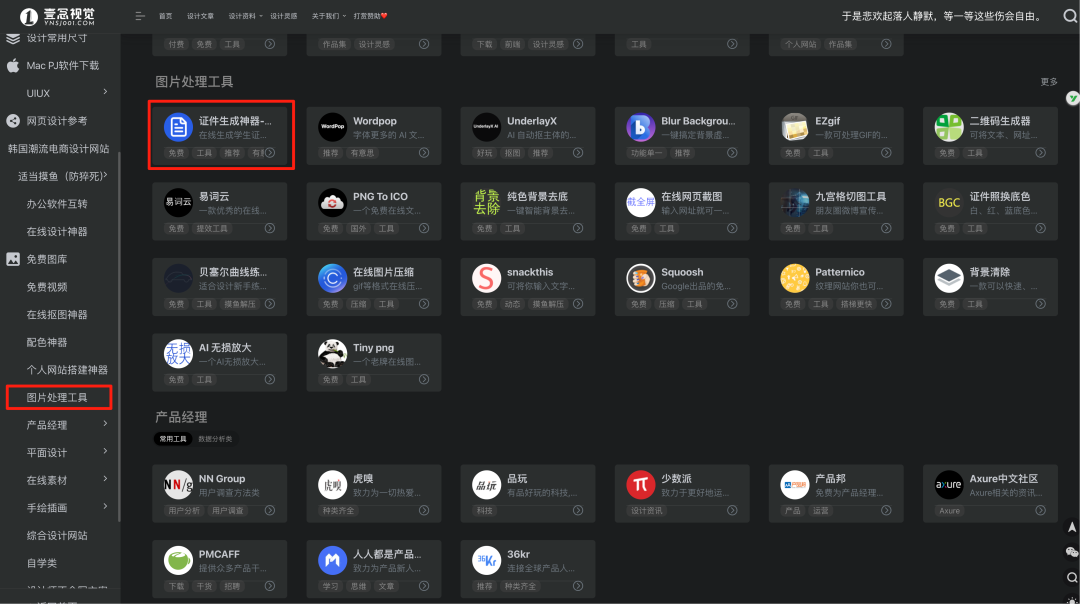
Task: Expand the UIUX sidebar submenu
Action: (x=105, y=92)
